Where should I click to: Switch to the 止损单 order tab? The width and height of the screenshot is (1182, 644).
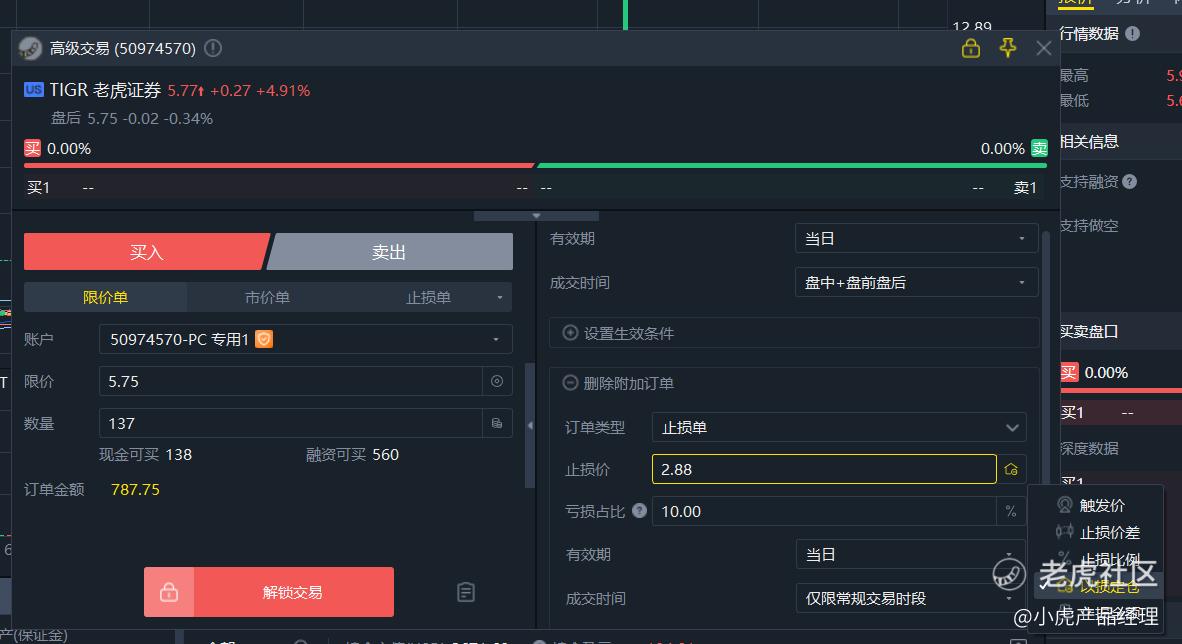coord(428,298)
